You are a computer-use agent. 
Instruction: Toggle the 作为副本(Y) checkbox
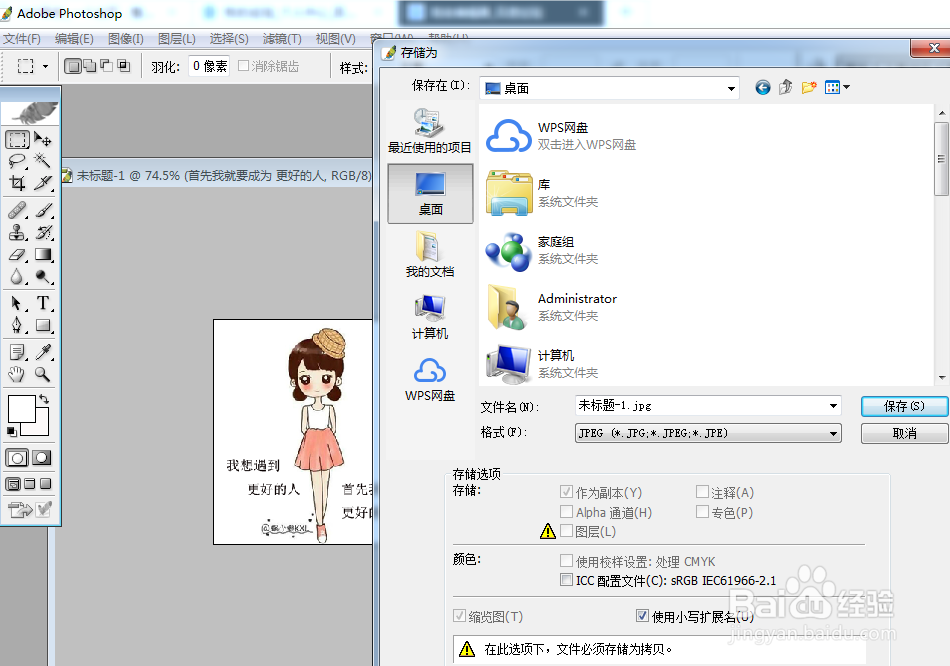(566, 492)
